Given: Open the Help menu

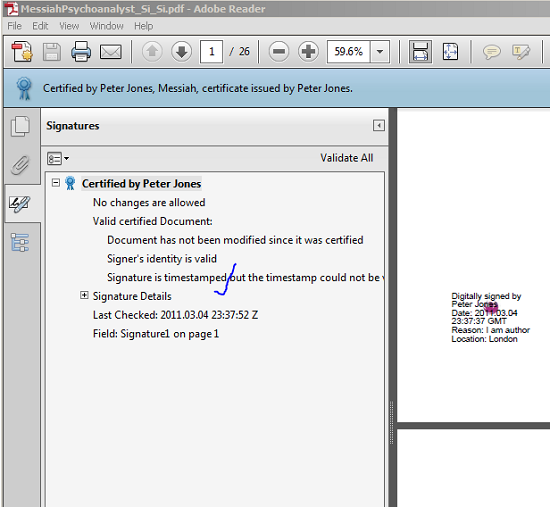Looking at the screenshot, I should pyautogui.click(x=143, y=26).
